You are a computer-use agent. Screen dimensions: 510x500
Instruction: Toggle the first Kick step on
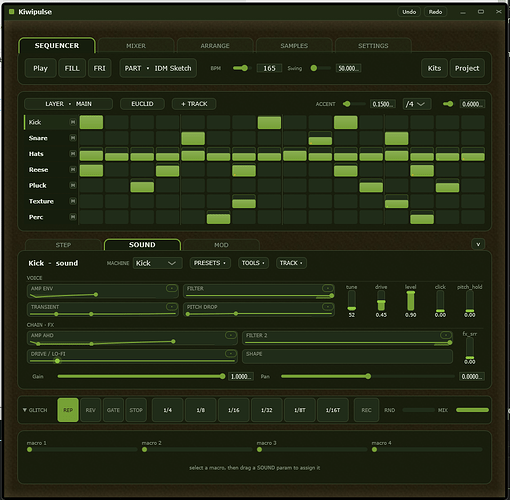pyautogui.click(x=91, y=122)
